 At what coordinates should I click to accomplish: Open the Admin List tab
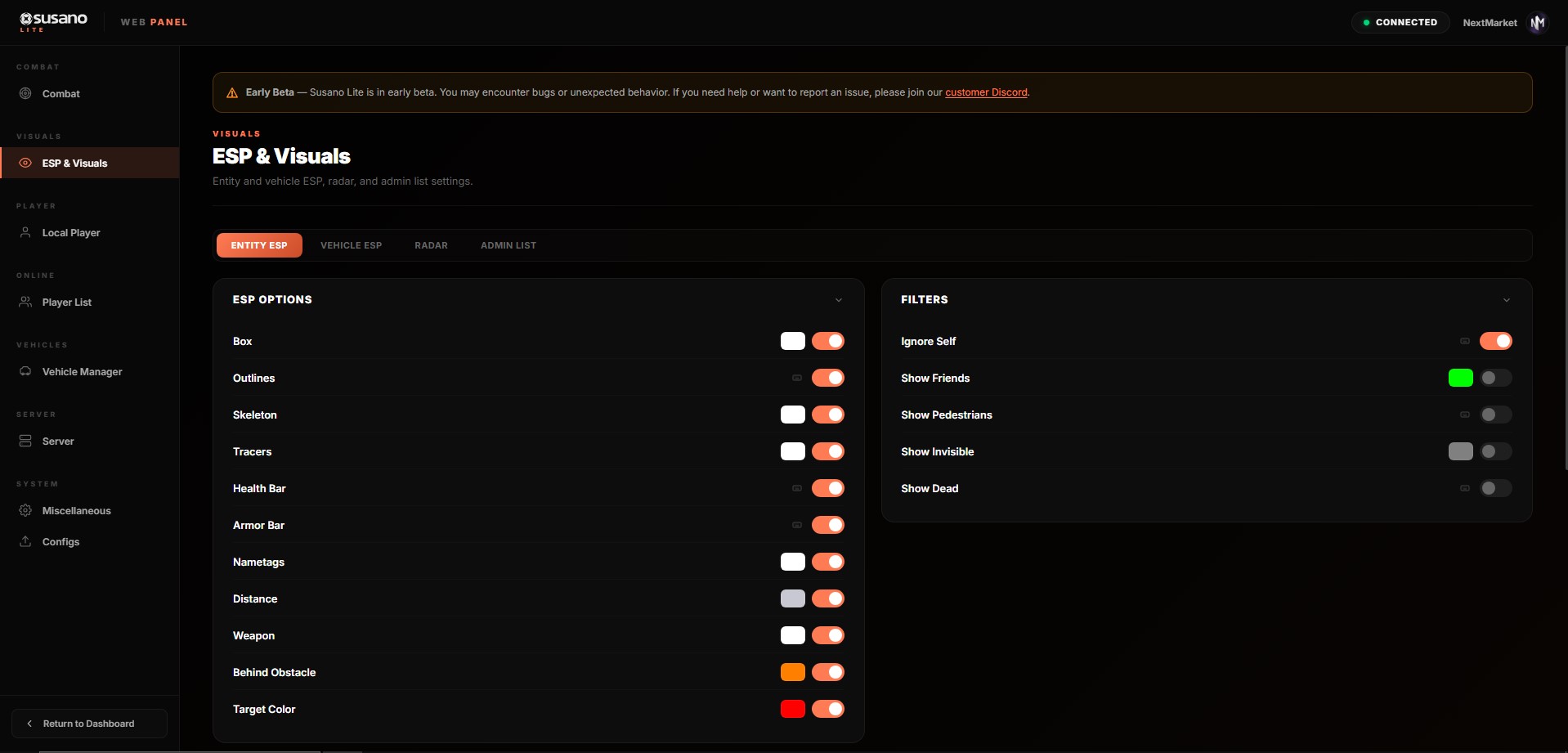tap(508, 245)
